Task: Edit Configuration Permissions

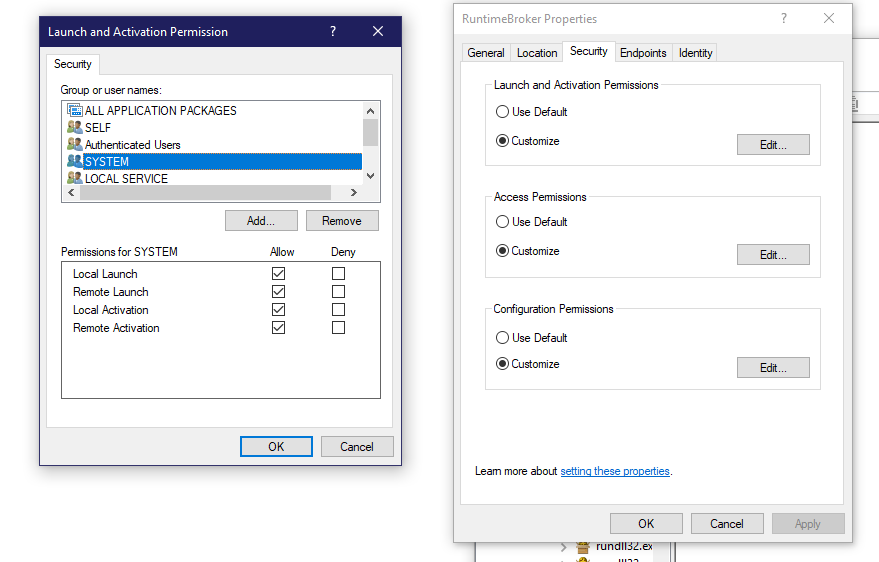Action: [773, 368]
